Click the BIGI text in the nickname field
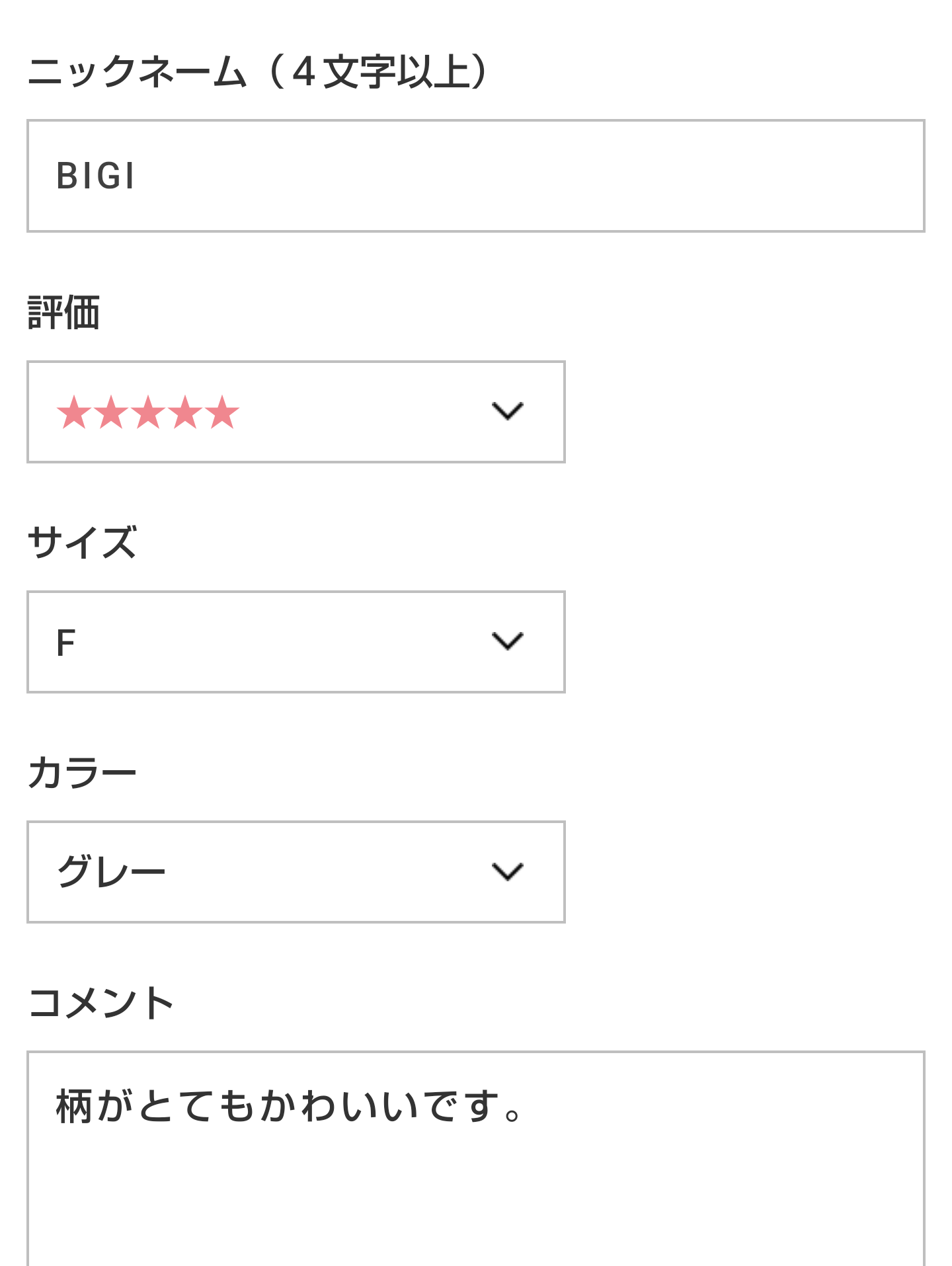 coord(97,177)
